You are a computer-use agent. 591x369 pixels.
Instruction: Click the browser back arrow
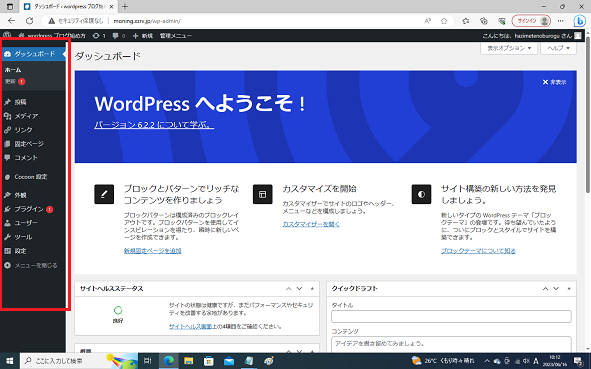point(11,21)
